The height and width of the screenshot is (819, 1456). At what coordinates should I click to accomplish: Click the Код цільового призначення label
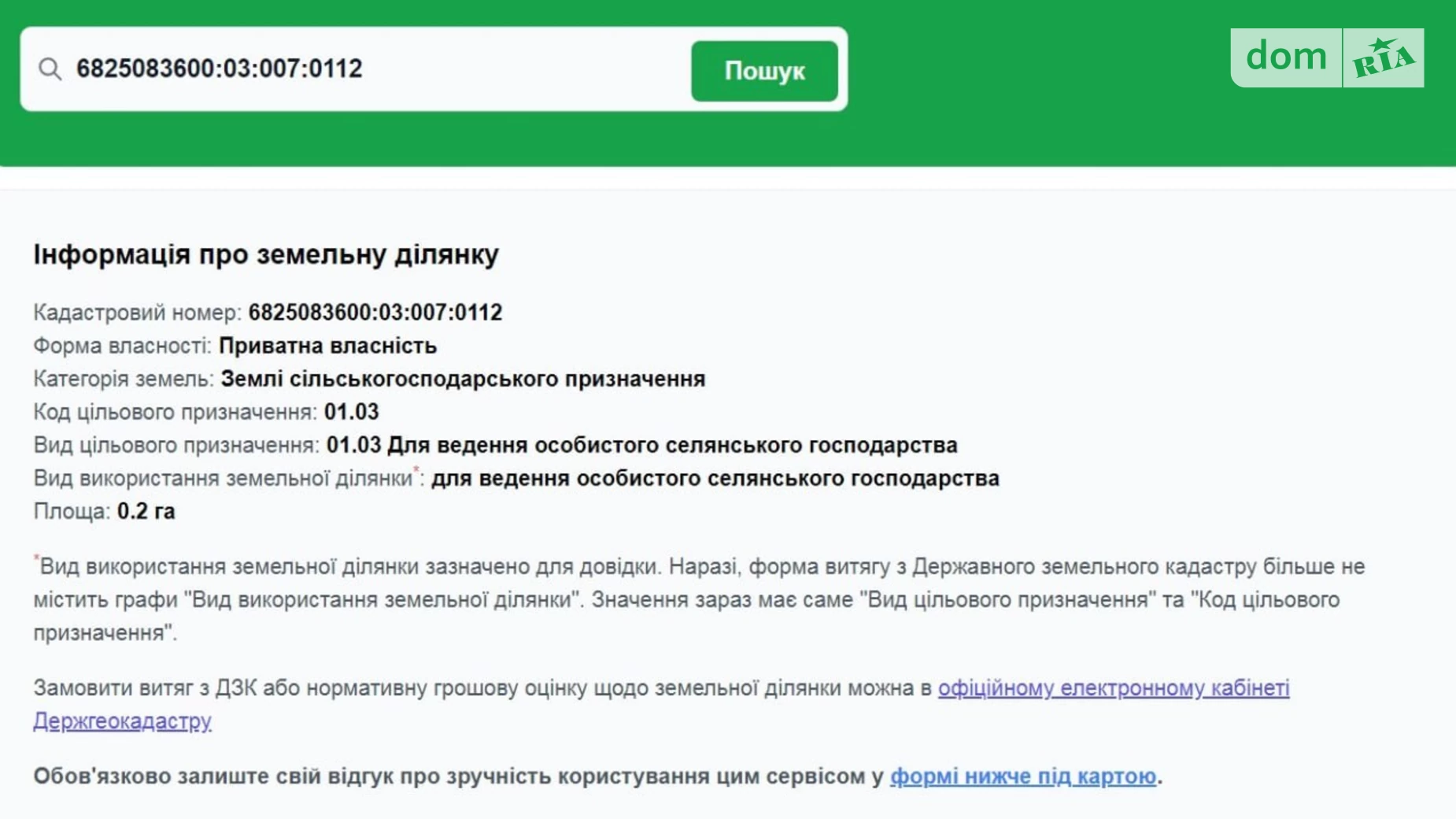click(x=175, y=412)
